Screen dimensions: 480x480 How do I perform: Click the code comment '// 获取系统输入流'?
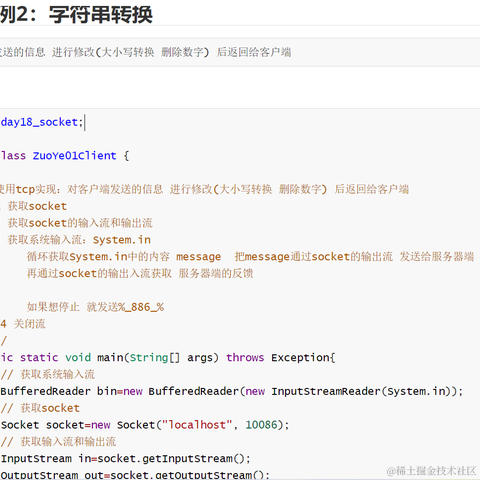click(48, 374)
